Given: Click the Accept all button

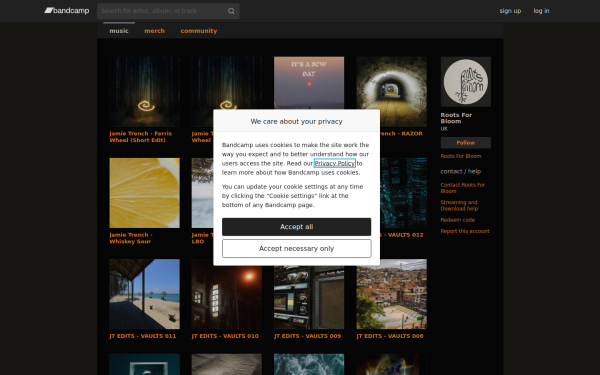Looking at the screenshot, I should point(297,227).
